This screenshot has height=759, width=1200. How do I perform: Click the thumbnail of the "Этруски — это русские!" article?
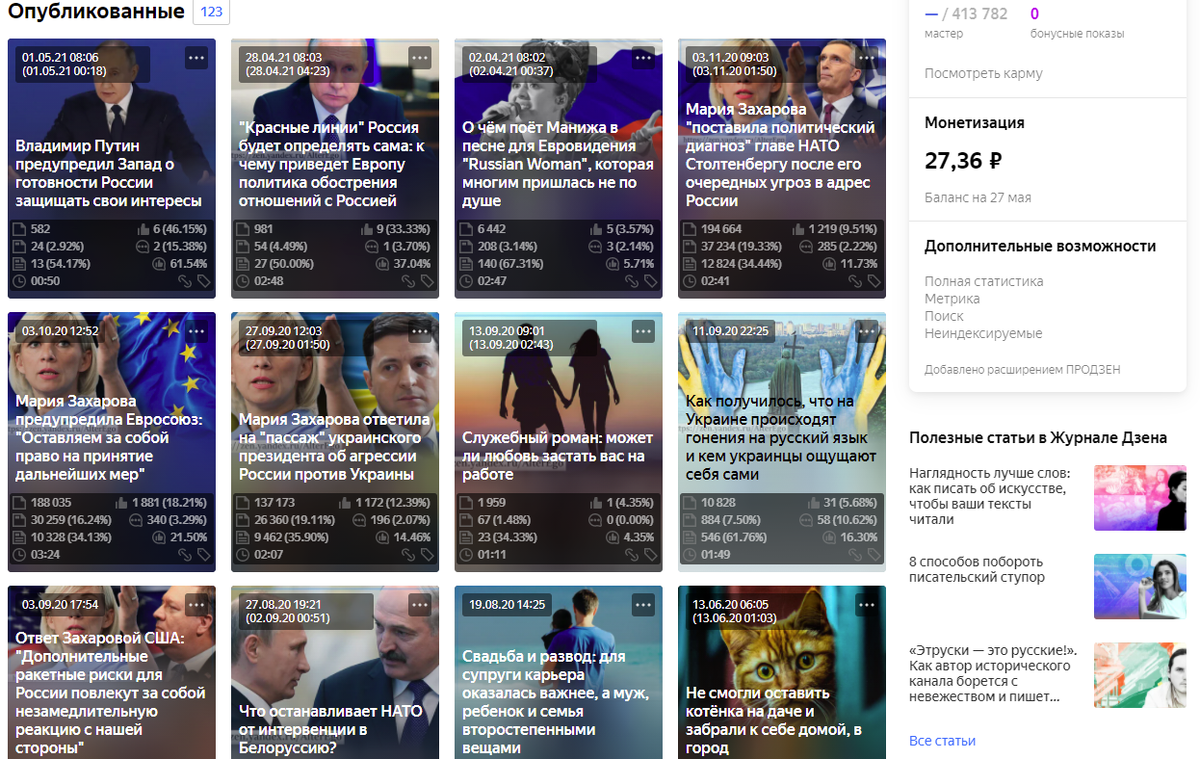1139,675
